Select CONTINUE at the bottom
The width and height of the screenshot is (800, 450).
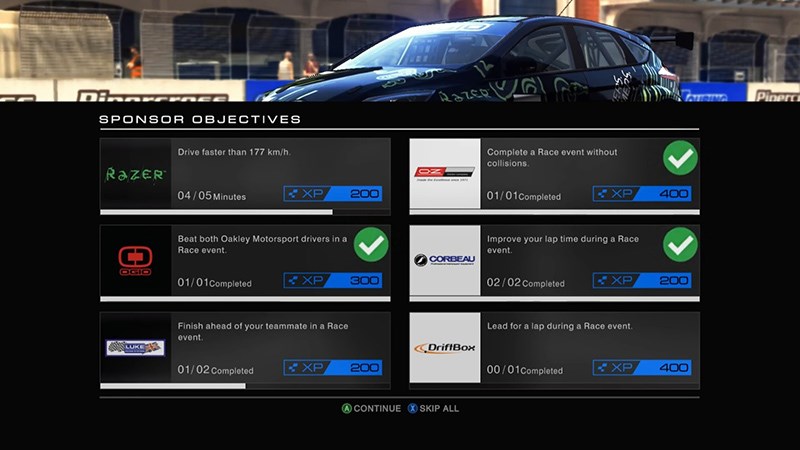(371, 409)
